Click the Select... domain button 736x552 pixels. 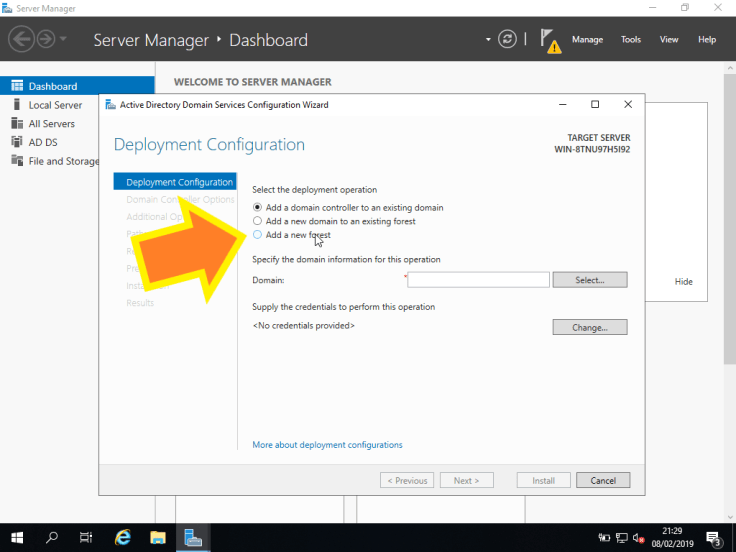pyautogui.click(x=589, y=280)
